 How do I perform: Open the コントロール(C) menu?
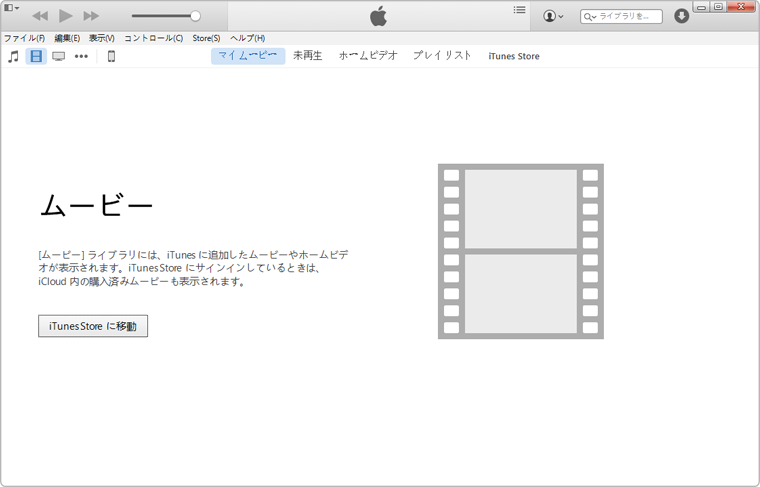154,38
